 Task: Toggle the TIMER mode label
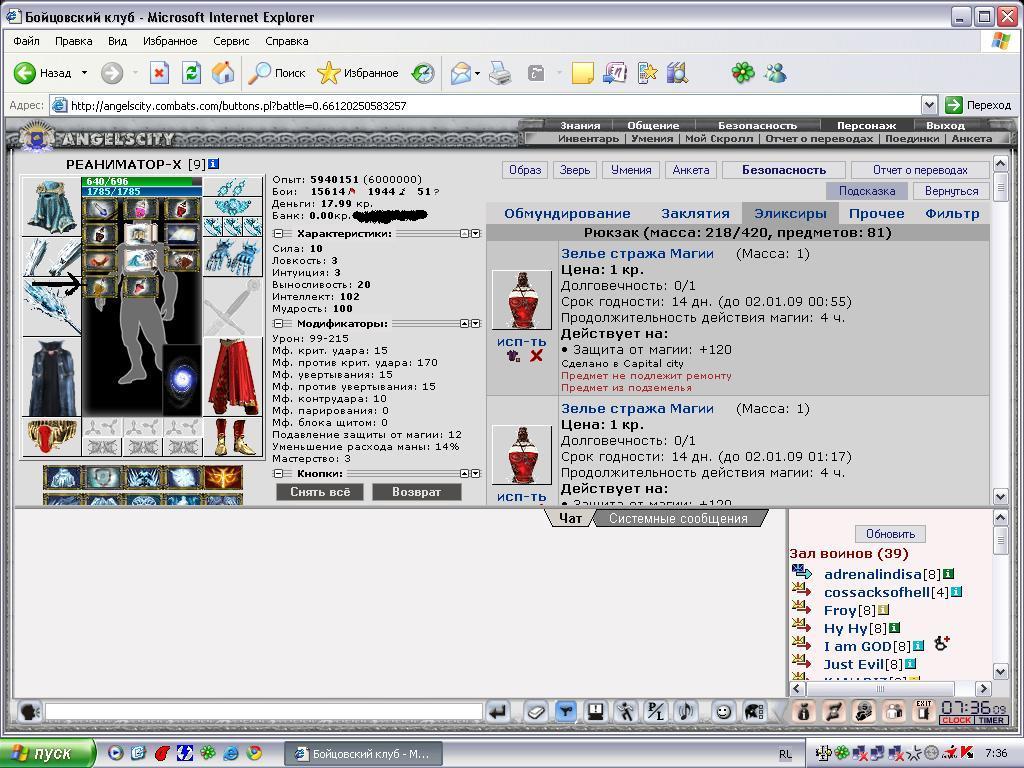pos(991,720)
